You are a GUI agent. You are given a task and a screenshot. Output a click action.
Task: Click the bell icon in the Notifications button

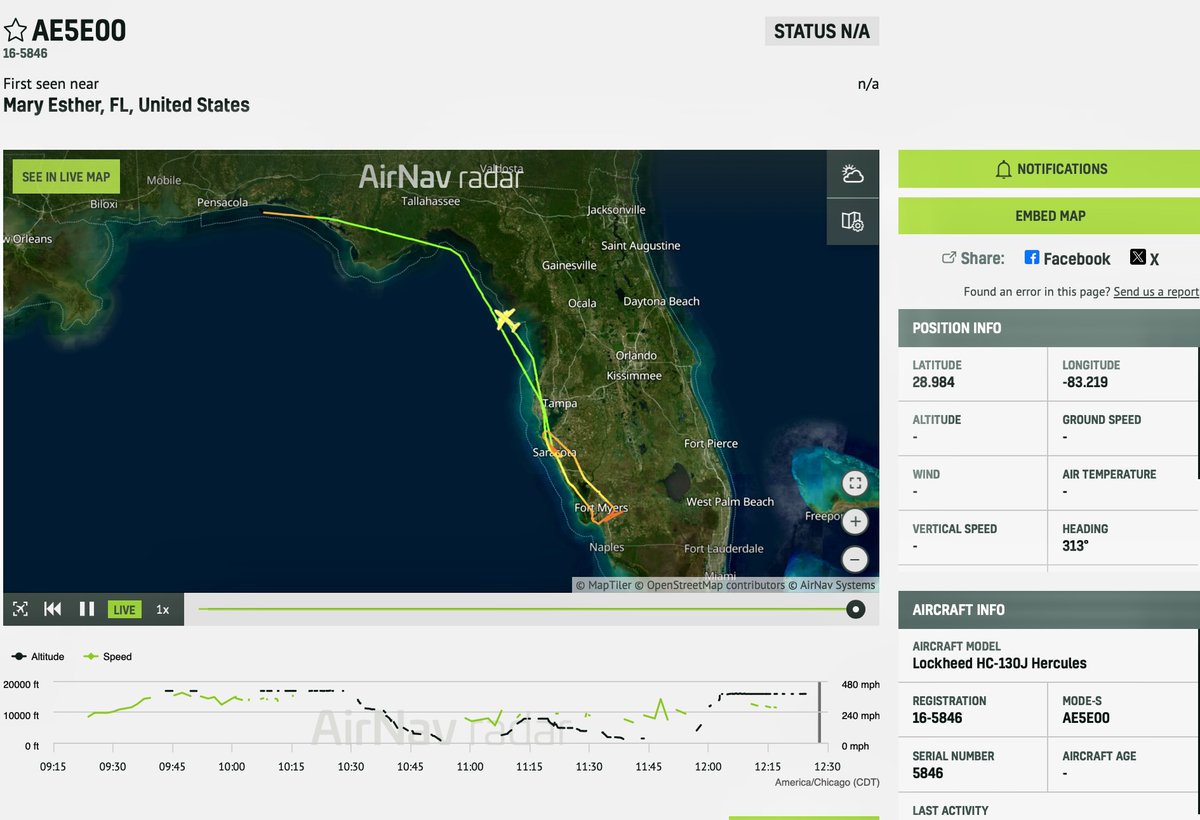(1003, 170)
